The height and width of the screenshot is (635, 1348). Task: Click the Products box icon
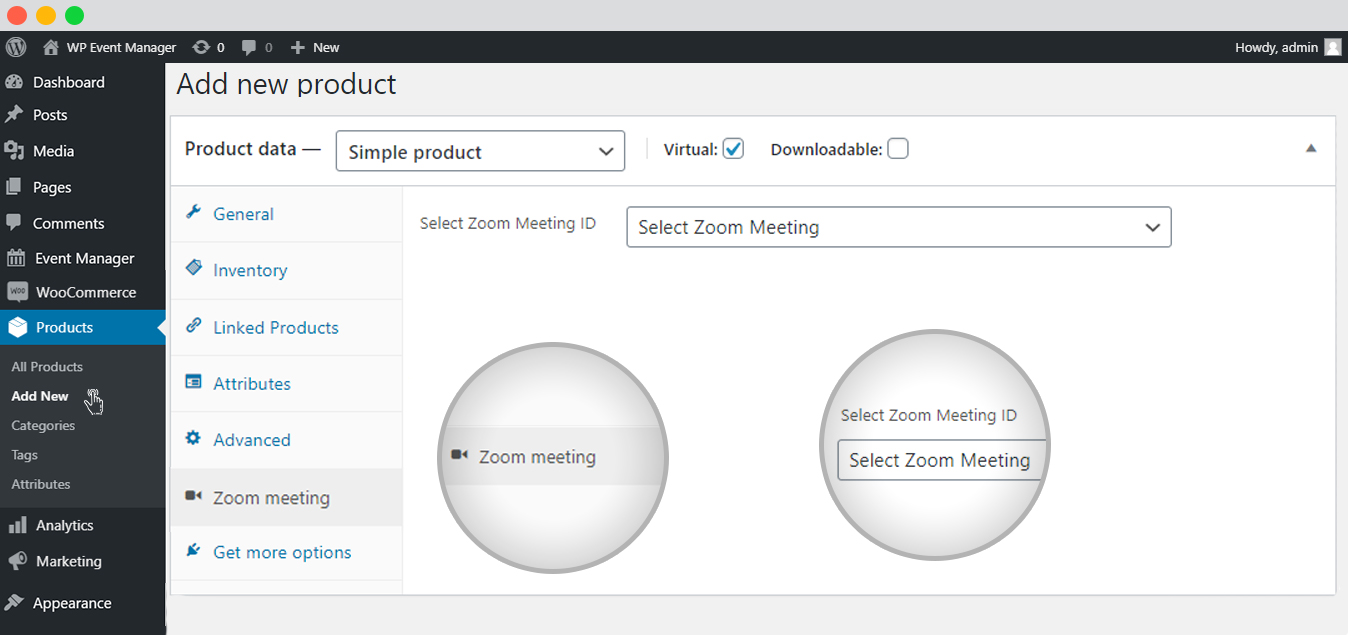pos(16,327)
